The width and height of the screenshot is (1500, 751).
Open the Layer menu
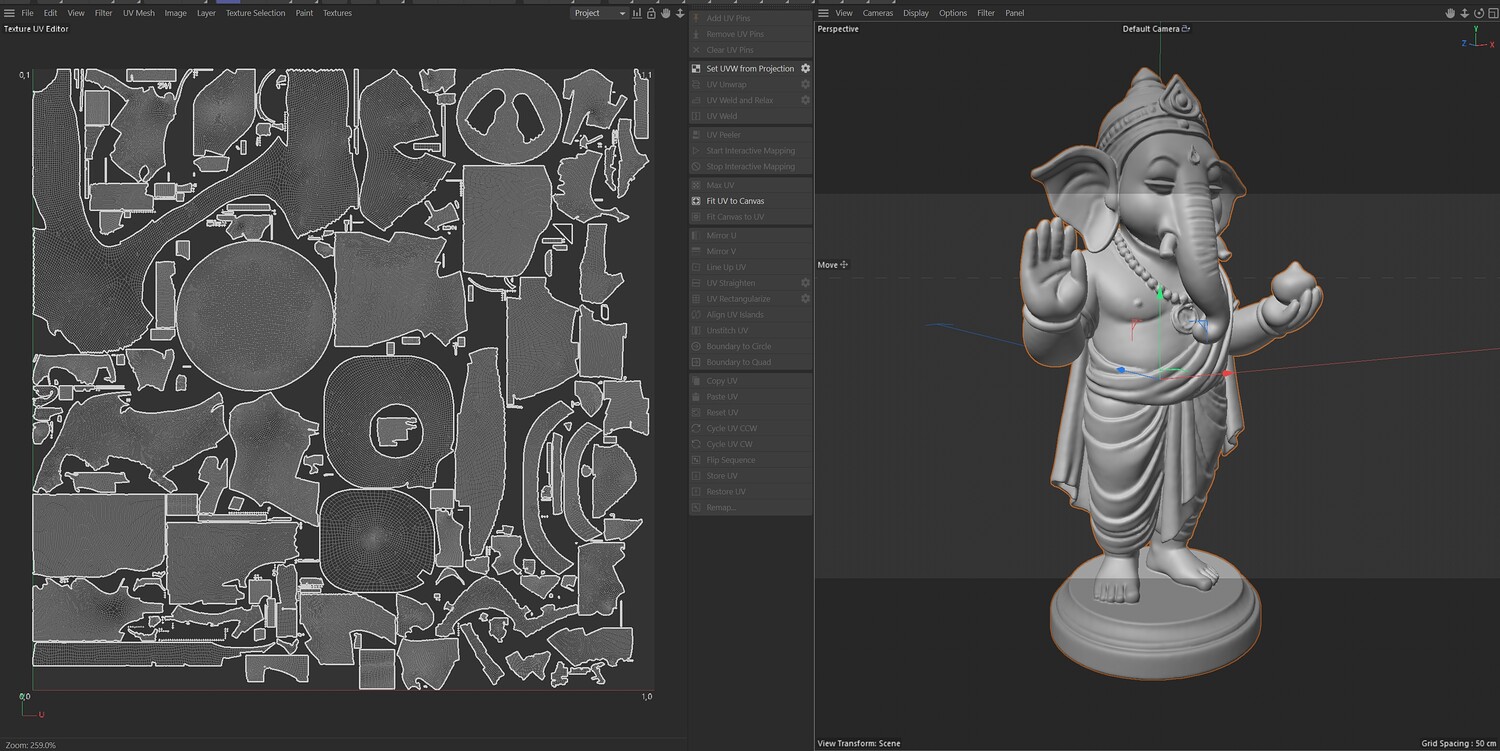click(x=206, y=13)
